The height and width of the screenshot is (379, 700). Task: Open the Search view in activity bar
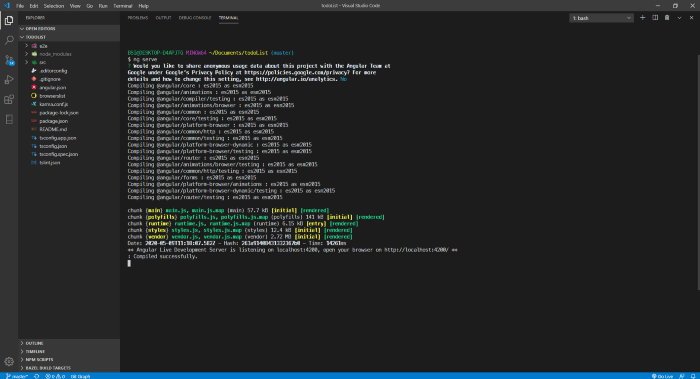tap(9, 40)
